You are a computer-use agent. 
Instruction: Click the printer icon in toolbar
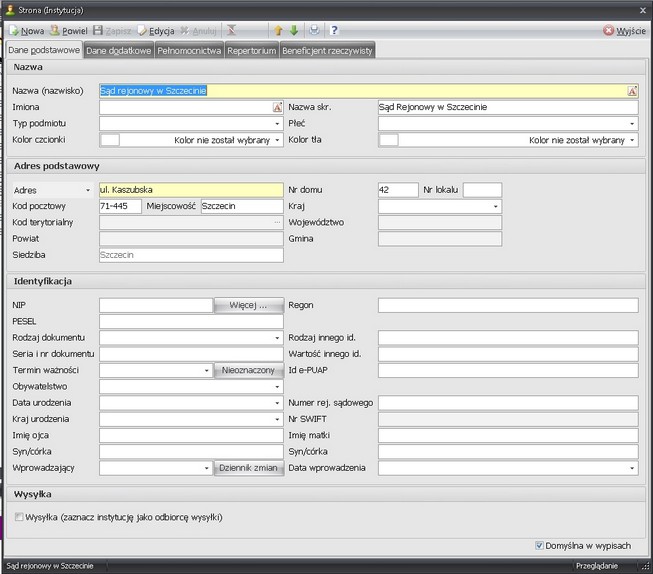[314, 31]
